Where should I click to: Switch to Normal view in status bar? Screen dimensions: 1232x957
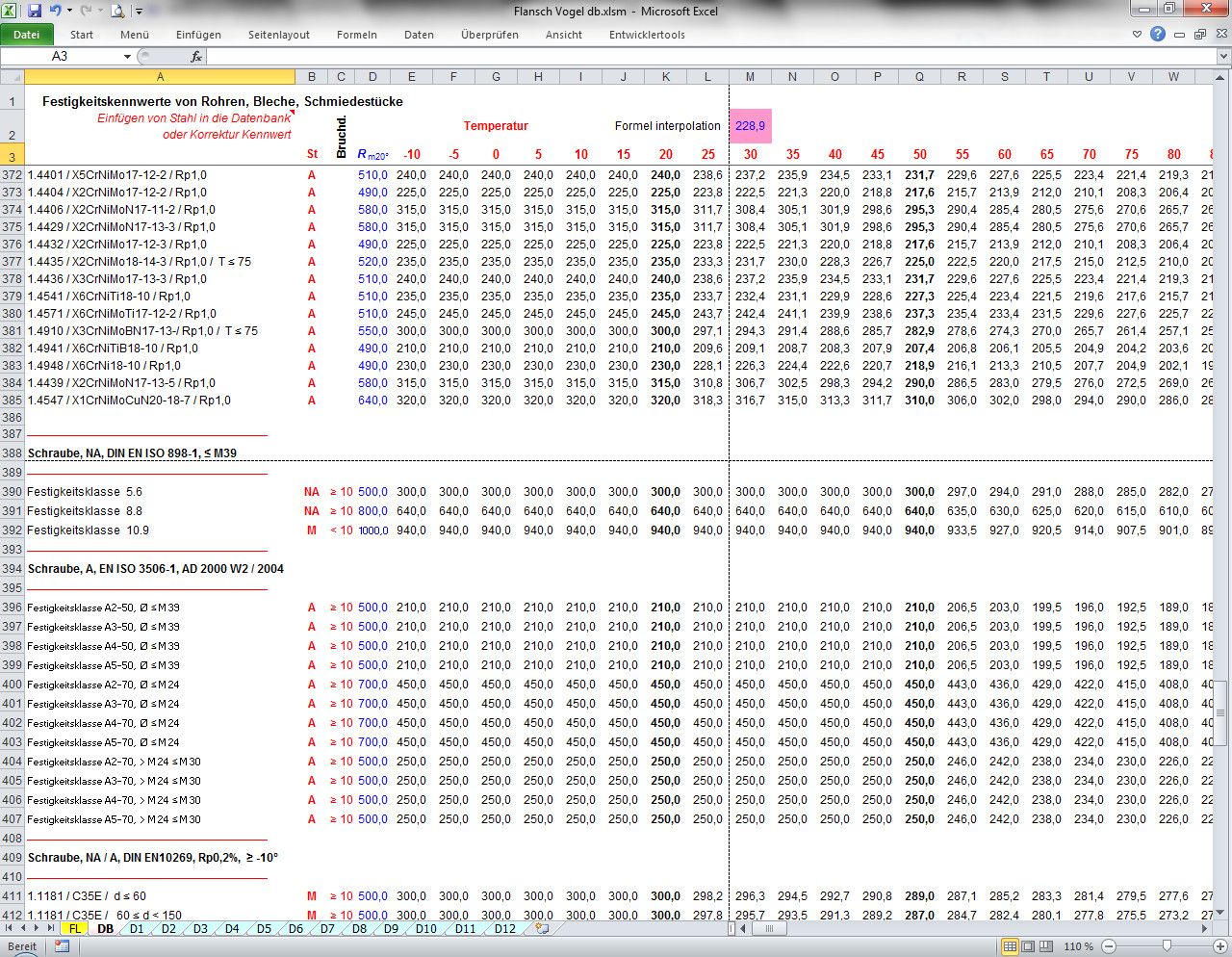pyautogui.click(x=1010, y=946)
